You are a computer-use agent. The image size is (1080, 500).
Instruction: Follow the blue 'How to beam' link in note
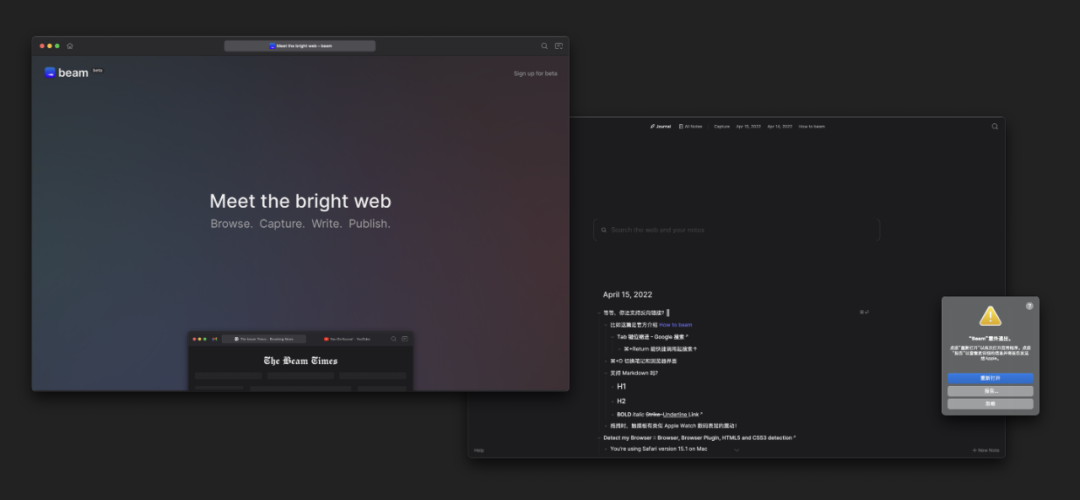676,325
